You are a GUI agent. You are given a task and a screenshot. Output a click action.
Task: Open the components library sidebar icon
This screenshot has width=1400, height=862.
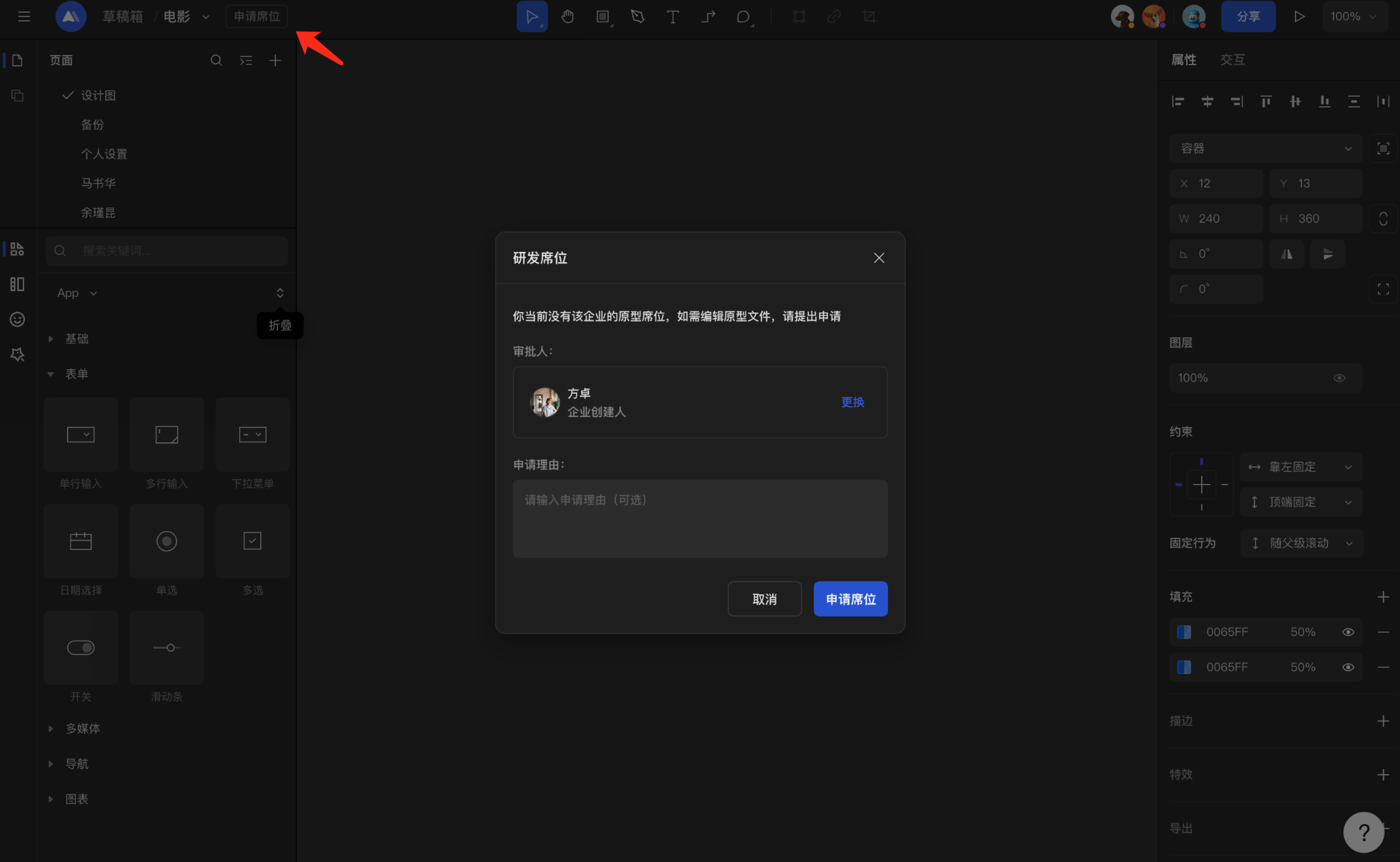point(17,249)
